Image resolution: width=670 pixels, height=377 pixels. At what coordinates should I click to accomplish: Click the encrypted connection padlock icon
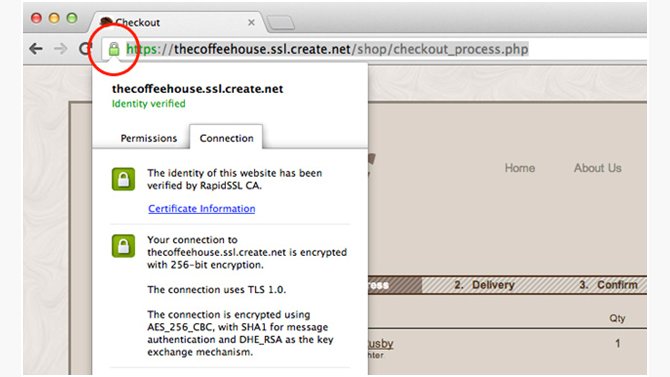point(123,246)
